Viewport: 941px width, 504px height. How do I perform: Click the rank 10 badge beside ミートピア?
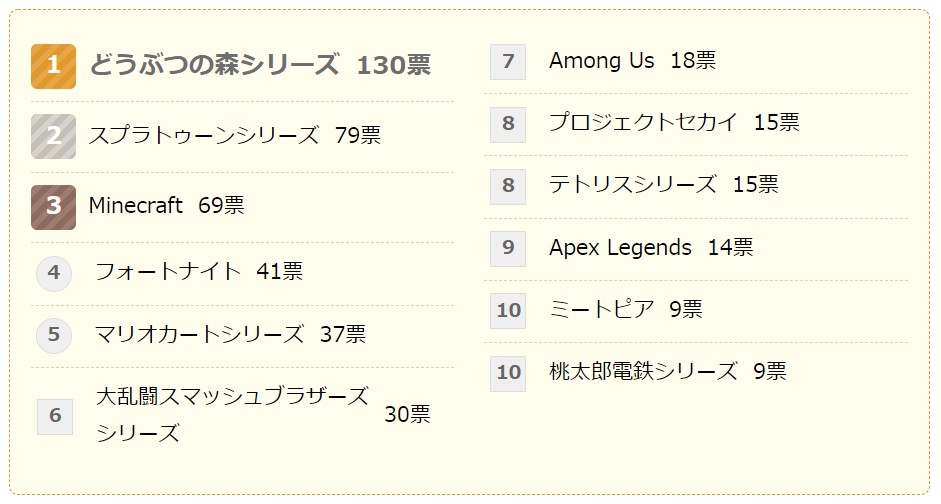point(508,310)
